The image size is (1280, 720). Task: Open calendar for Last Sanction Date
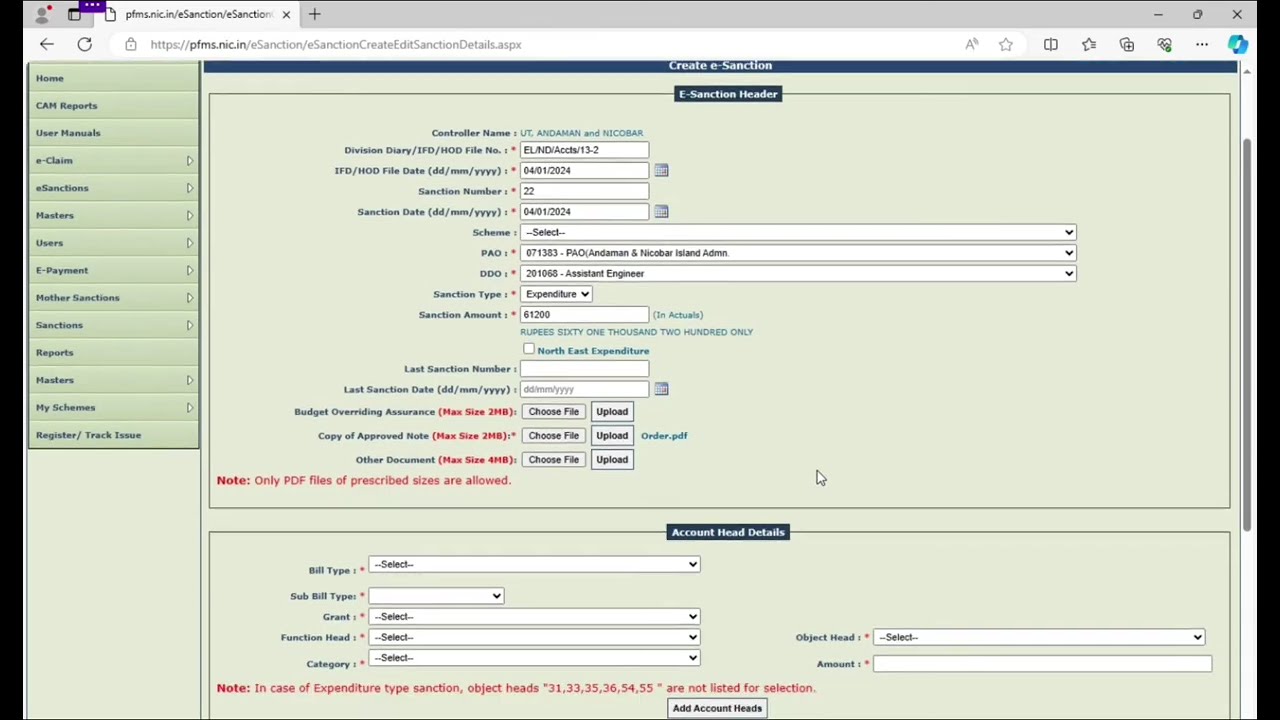(x=661, y=389)
